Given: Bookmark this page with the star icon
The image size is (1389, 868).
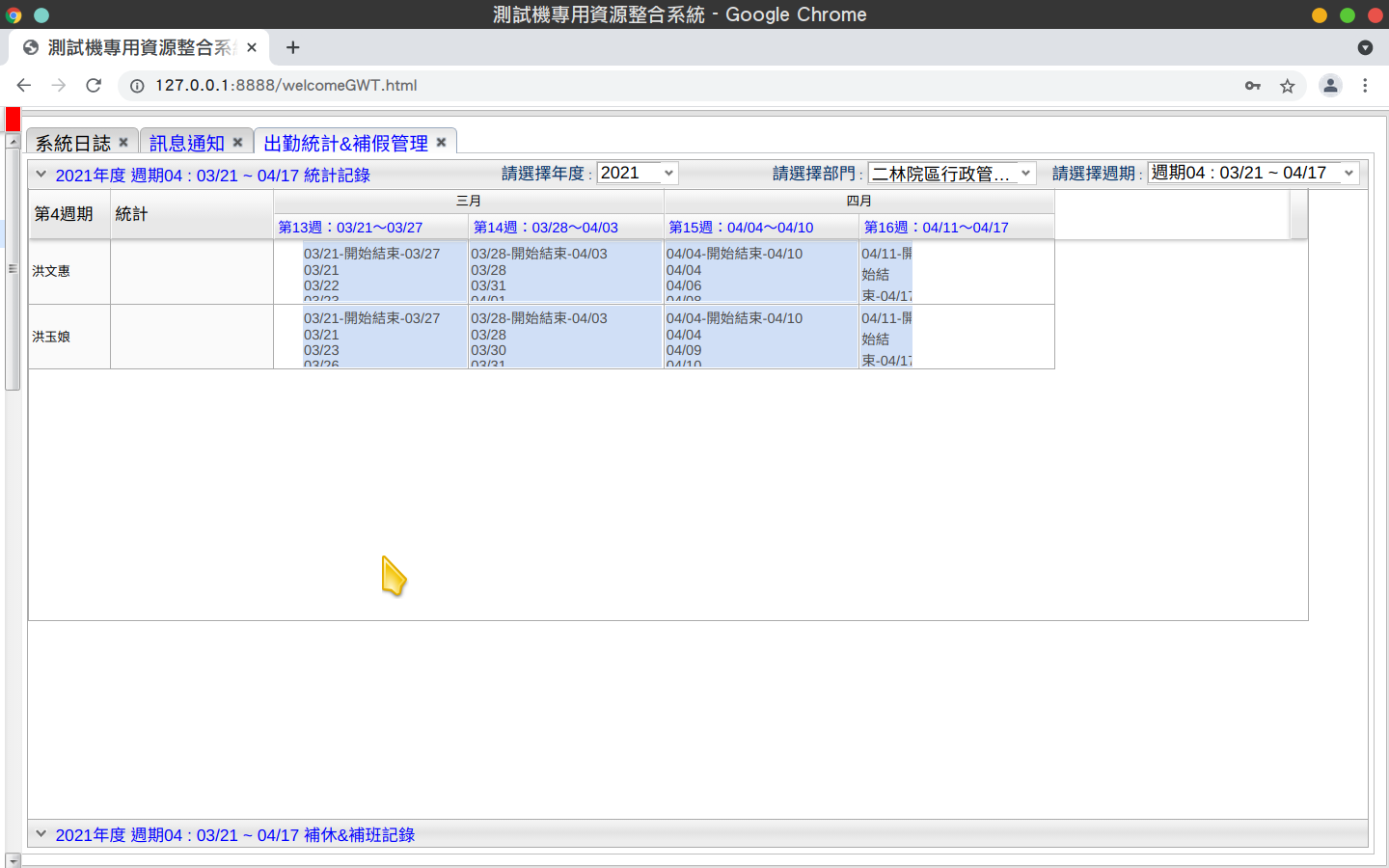Looking at the screenshot, I should (x=1287, y=86).
